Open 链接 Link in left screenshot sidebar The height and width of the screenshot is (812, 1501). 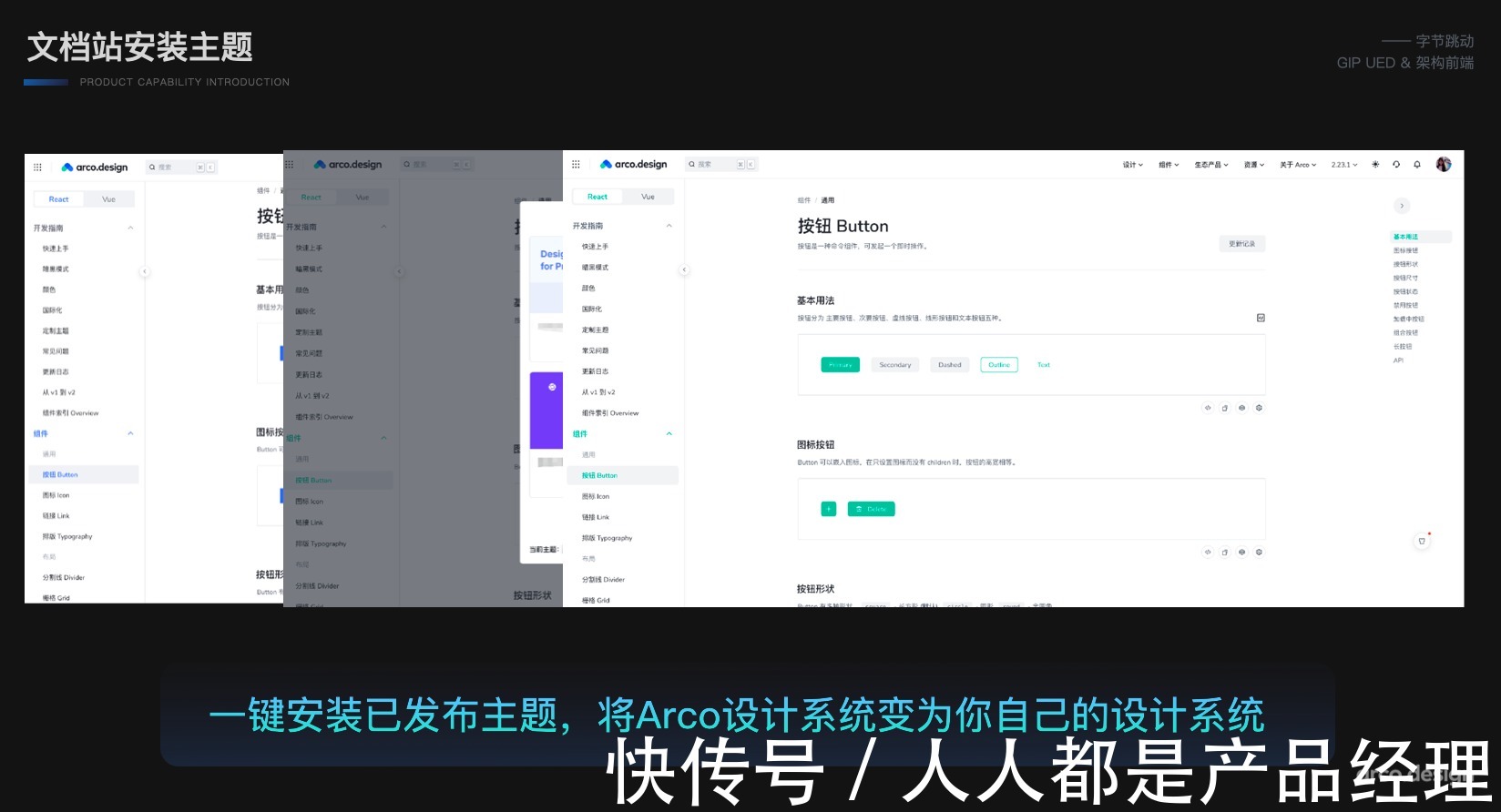[56, 516]
